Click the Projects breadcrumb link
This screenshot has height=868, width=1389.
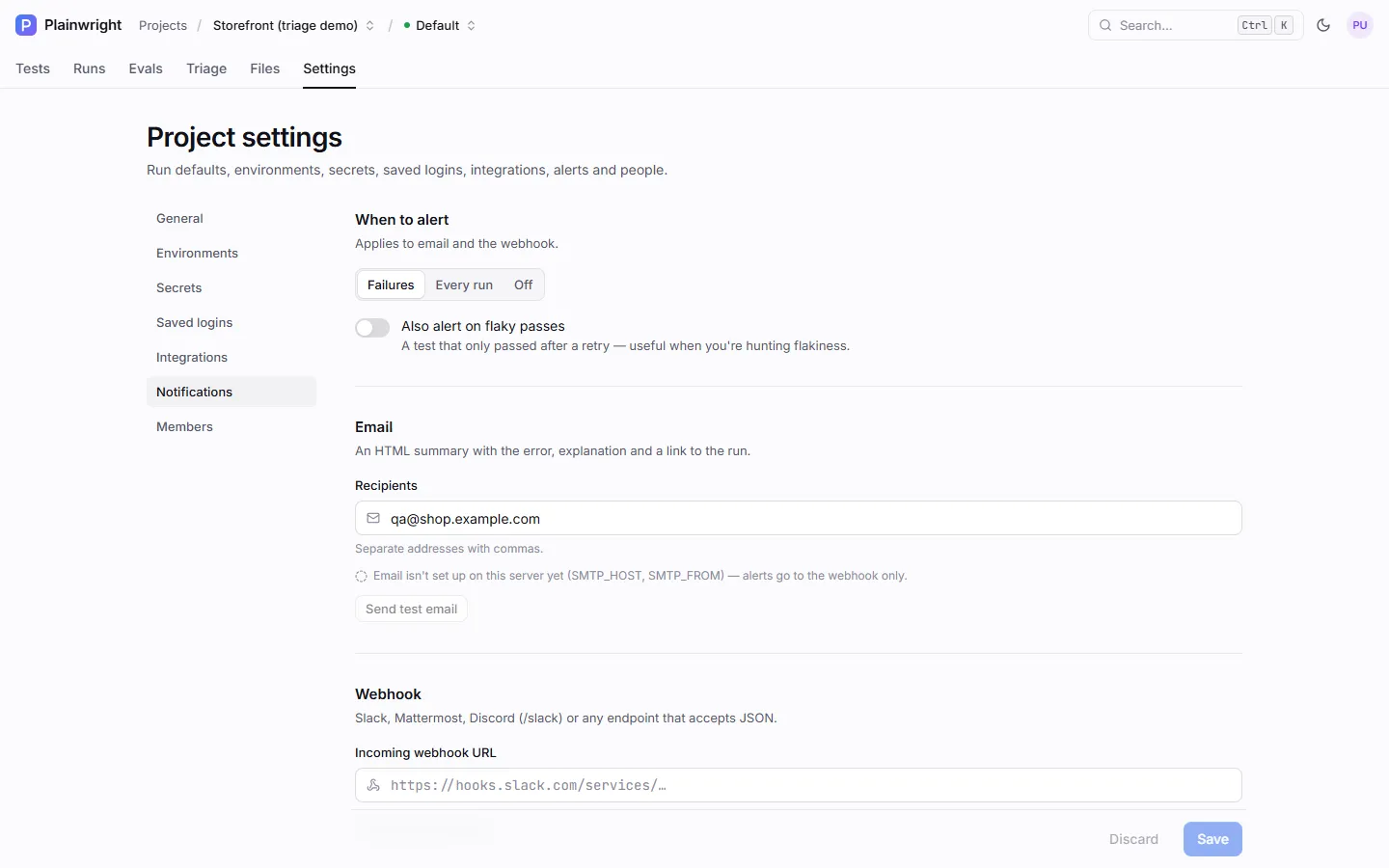click(163, 25)
